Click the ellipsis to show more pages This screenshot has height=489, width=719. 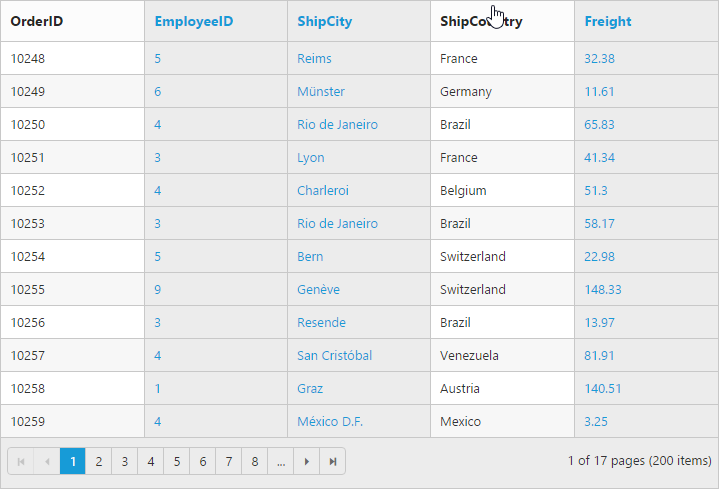[281, 461]
